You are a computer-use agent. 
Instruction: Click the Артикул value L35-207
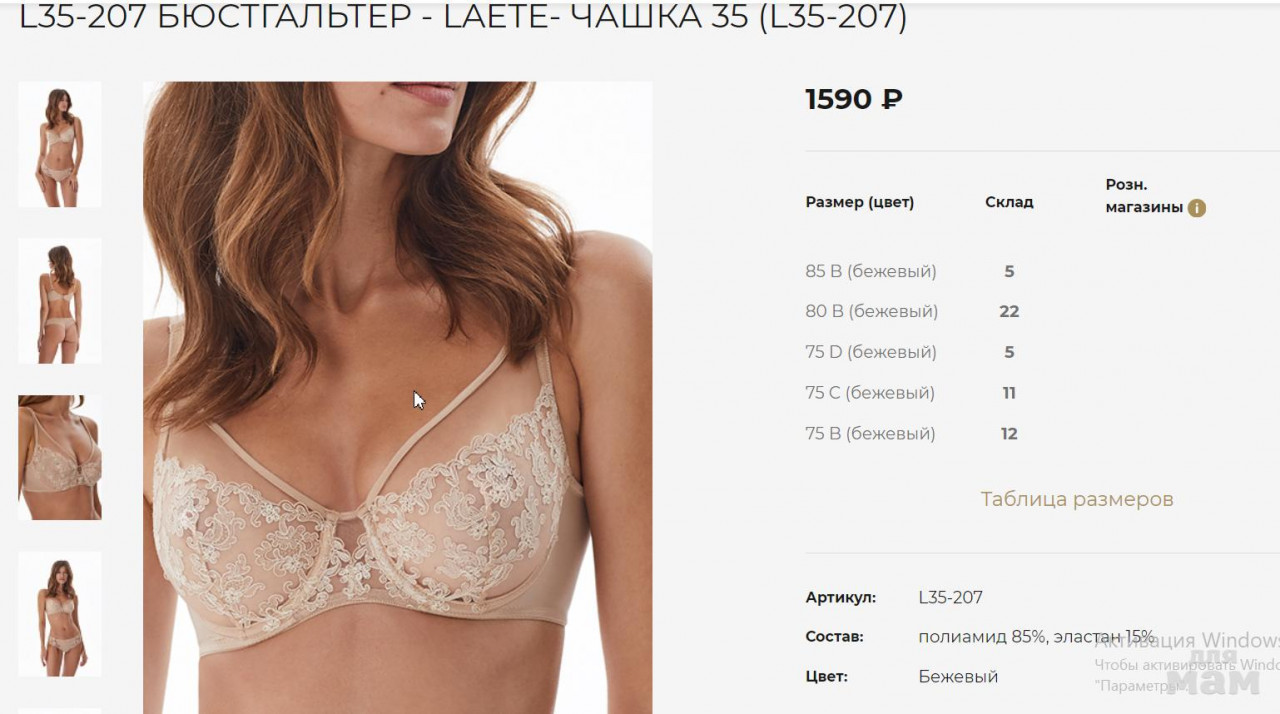(951, 597)
